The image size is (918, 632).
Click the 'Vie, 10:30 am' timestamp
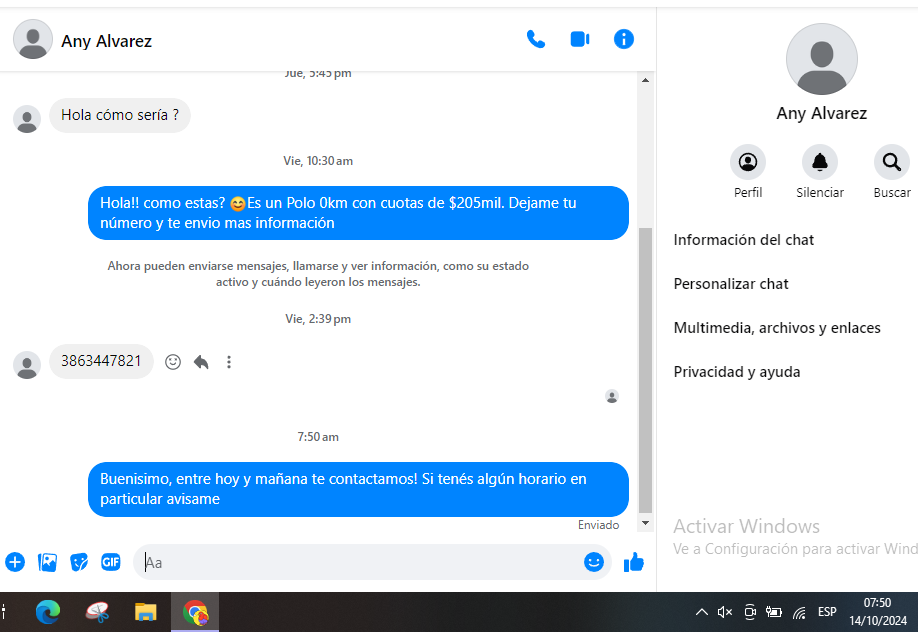318,161
